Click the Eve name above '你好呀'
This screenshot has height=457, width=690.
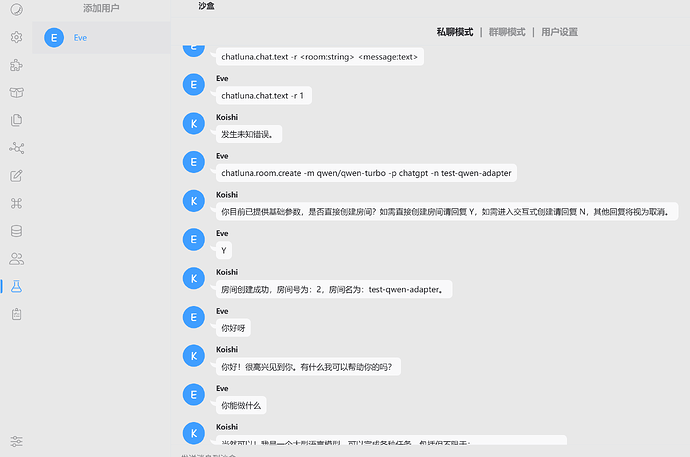point(222,311)
